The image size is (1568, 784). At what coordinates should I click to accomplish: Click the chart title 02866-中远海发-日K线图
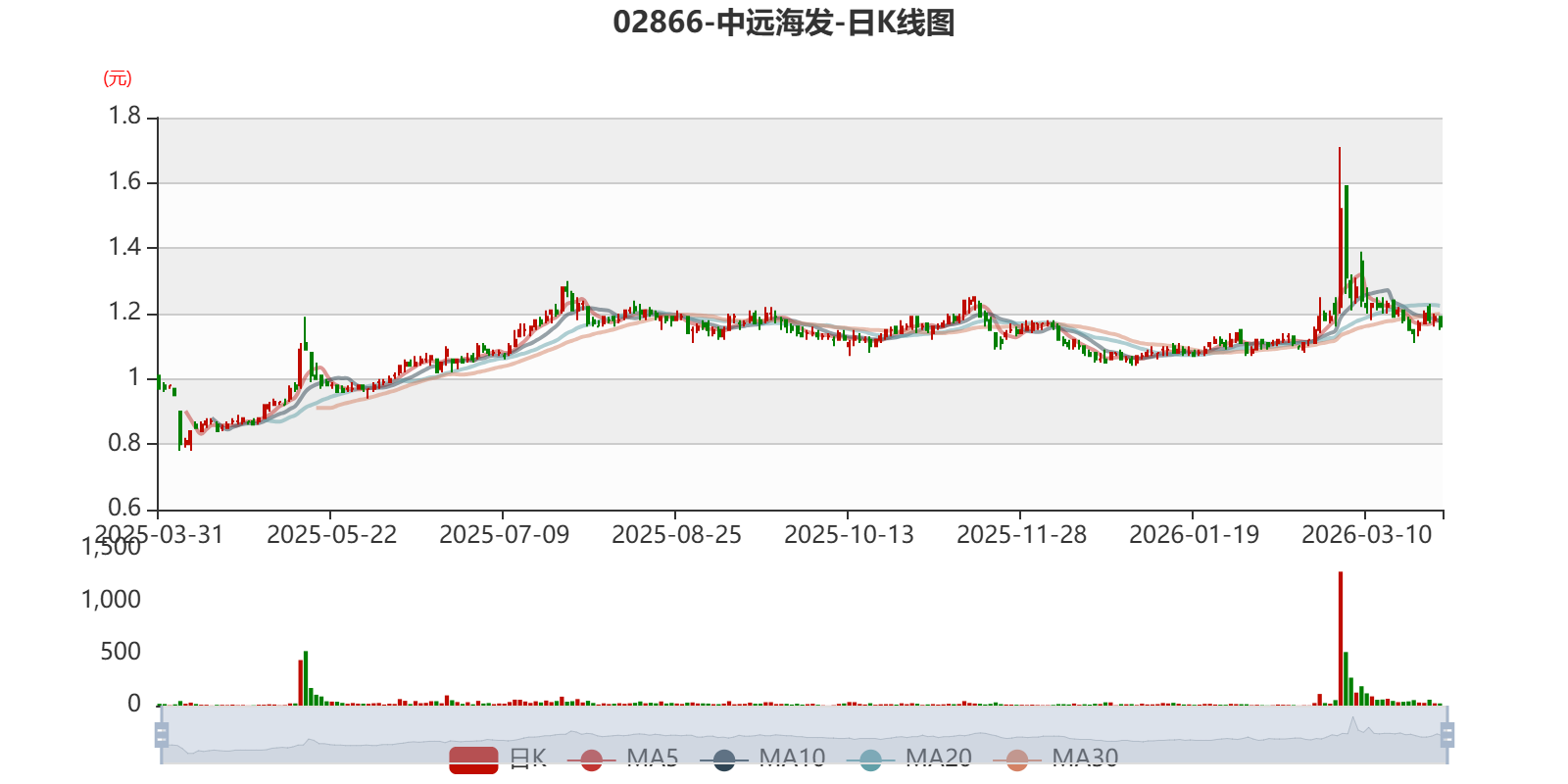(784, 22)
